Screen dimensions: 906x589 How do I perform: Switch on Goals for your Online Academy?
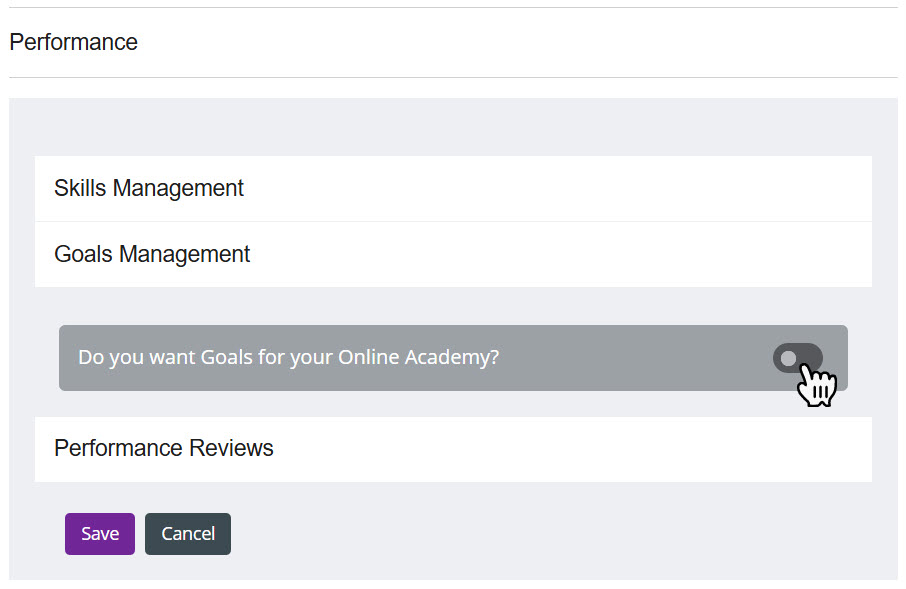coord(797,358)
